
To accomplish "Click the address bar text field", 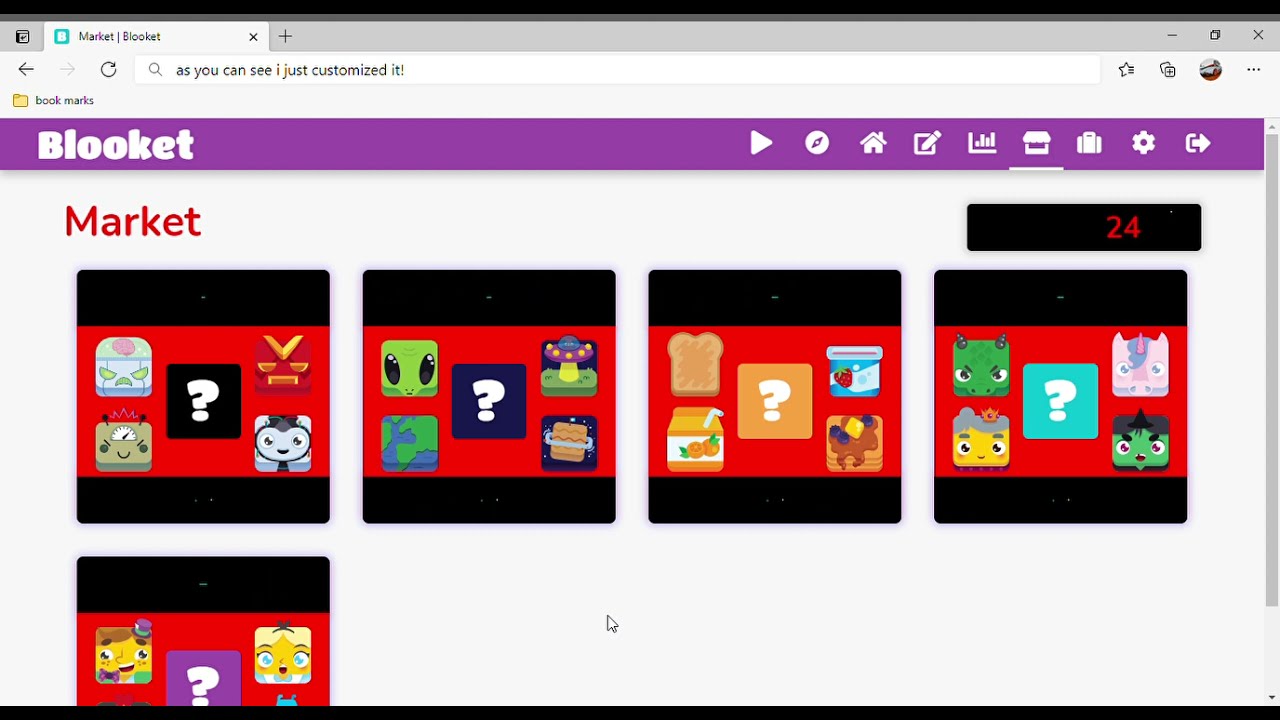I will pyautogui.click(x=618, y=70).
